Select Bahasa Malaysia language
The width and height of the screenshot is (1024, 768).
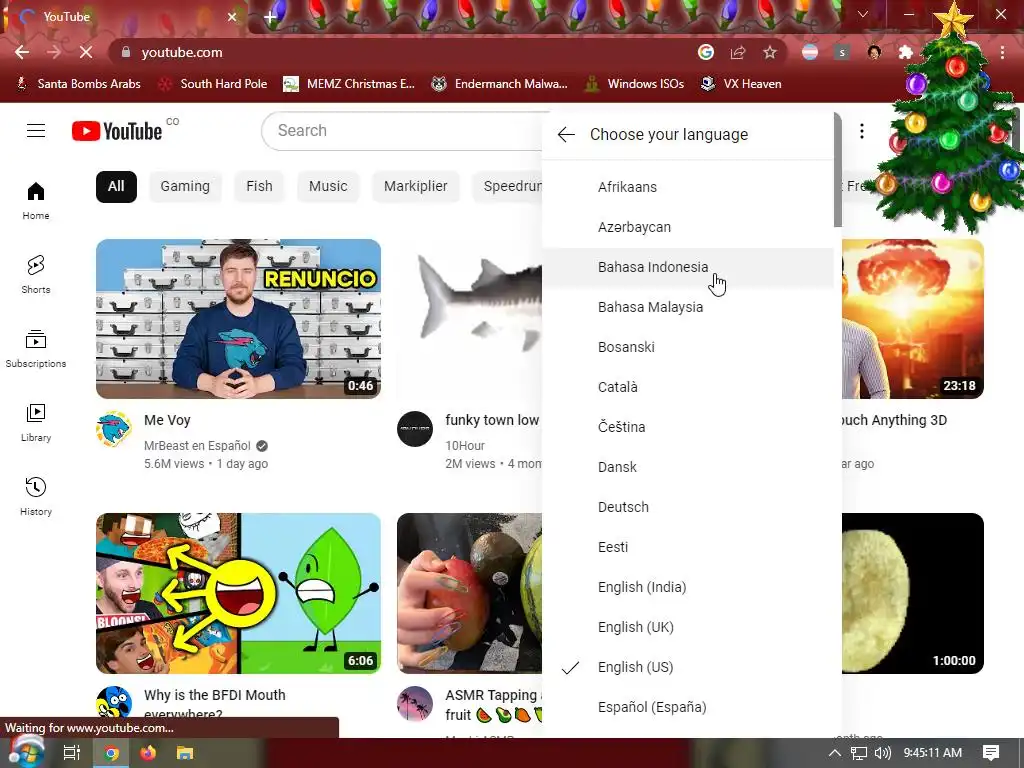pos(688,307)
